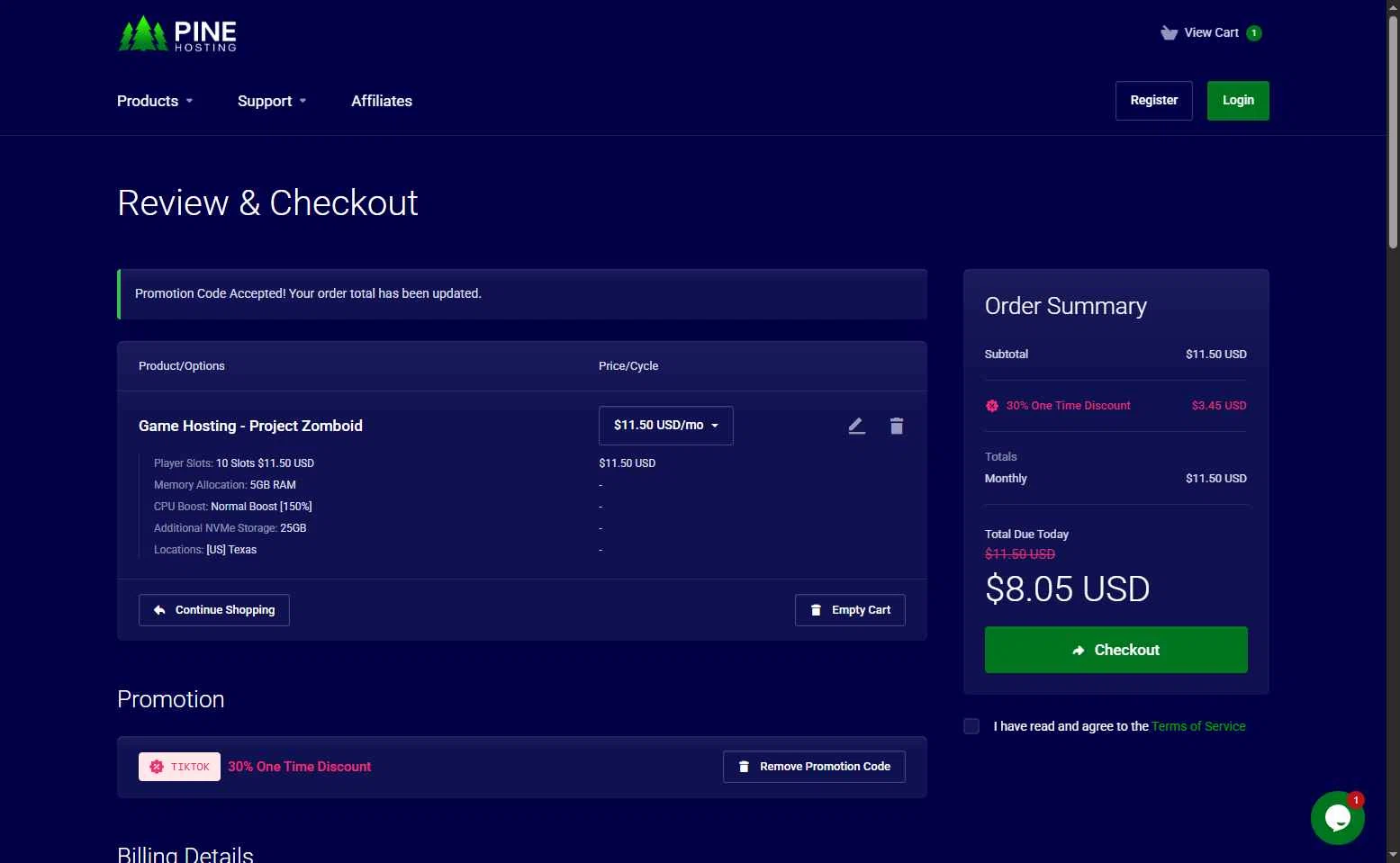Click the Subtotal "$11.50 USD" value

pos(1216,355)
